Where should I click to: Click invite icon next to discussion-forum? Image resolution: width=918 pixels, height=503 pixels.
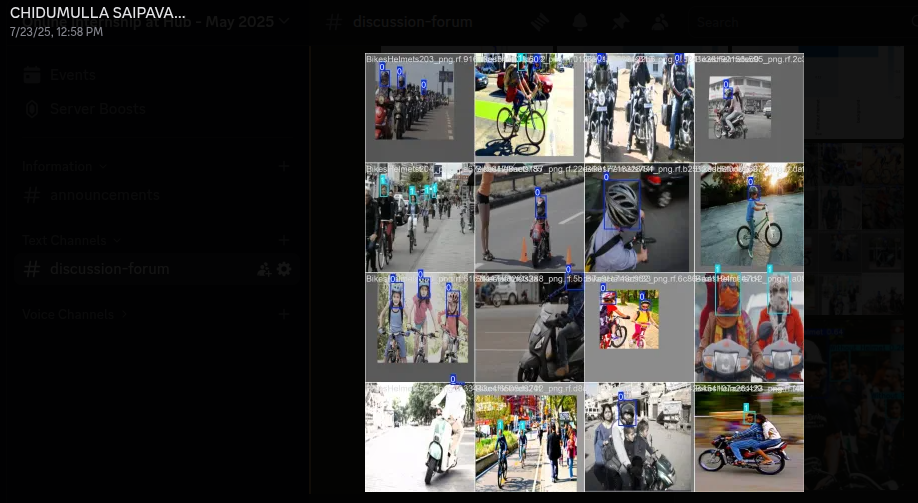click(x=264, y=269)
